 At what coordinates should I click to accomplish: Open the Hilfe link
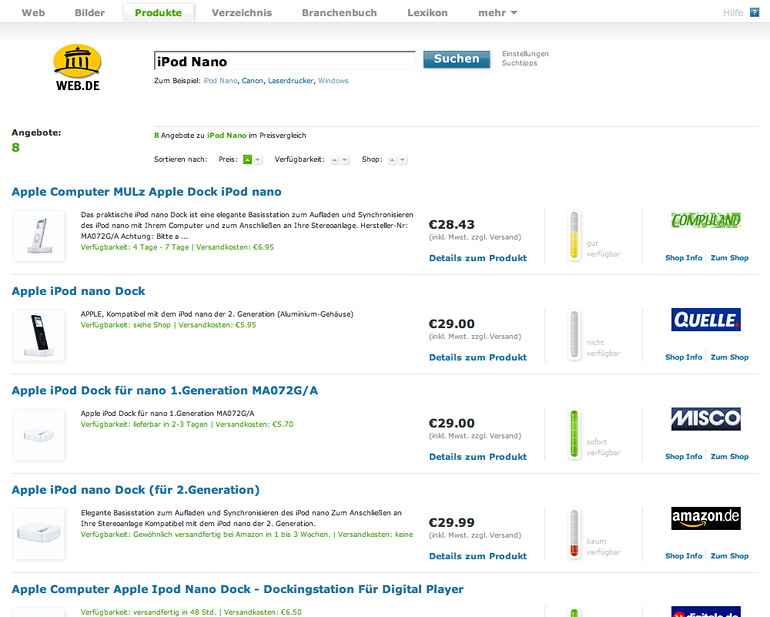pos(733,13)
